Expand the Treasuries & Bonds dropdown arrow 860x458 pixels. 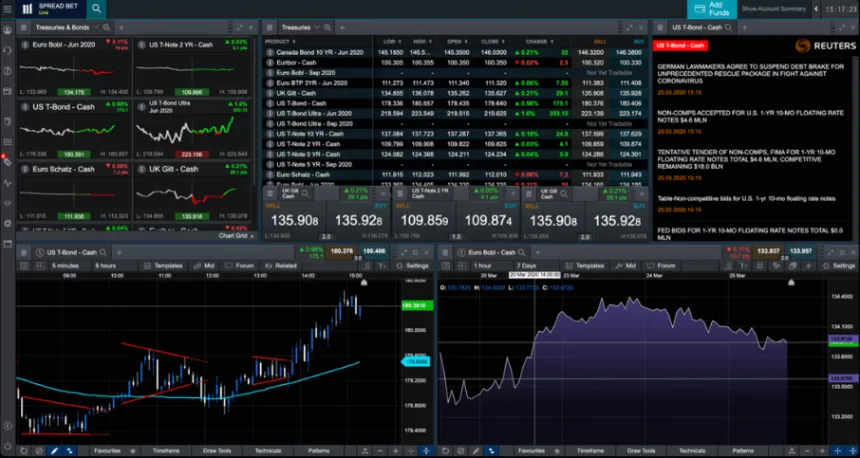96,27
